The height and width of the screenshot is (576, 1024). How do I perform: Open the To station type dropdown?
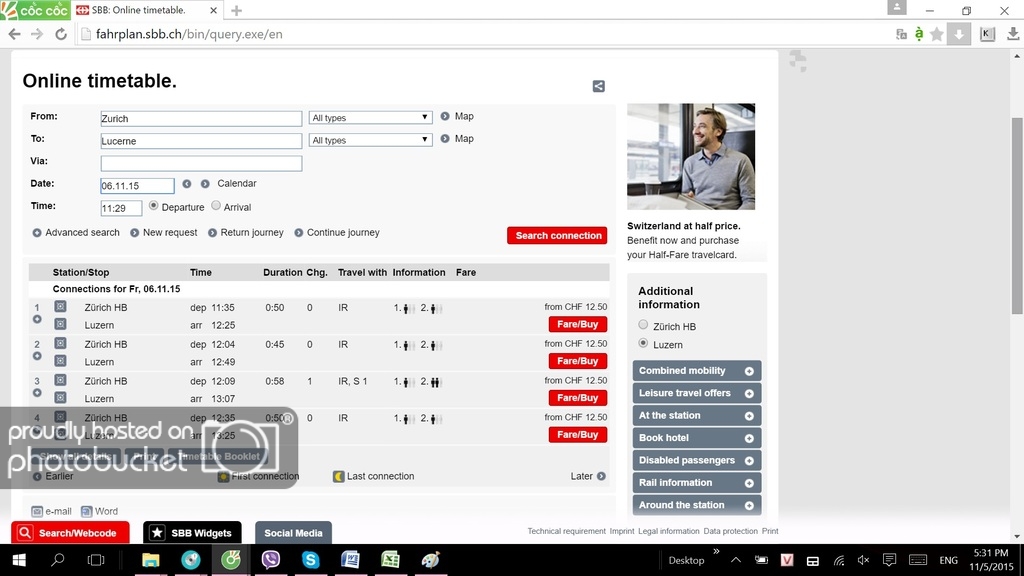(x=370, y=140)
